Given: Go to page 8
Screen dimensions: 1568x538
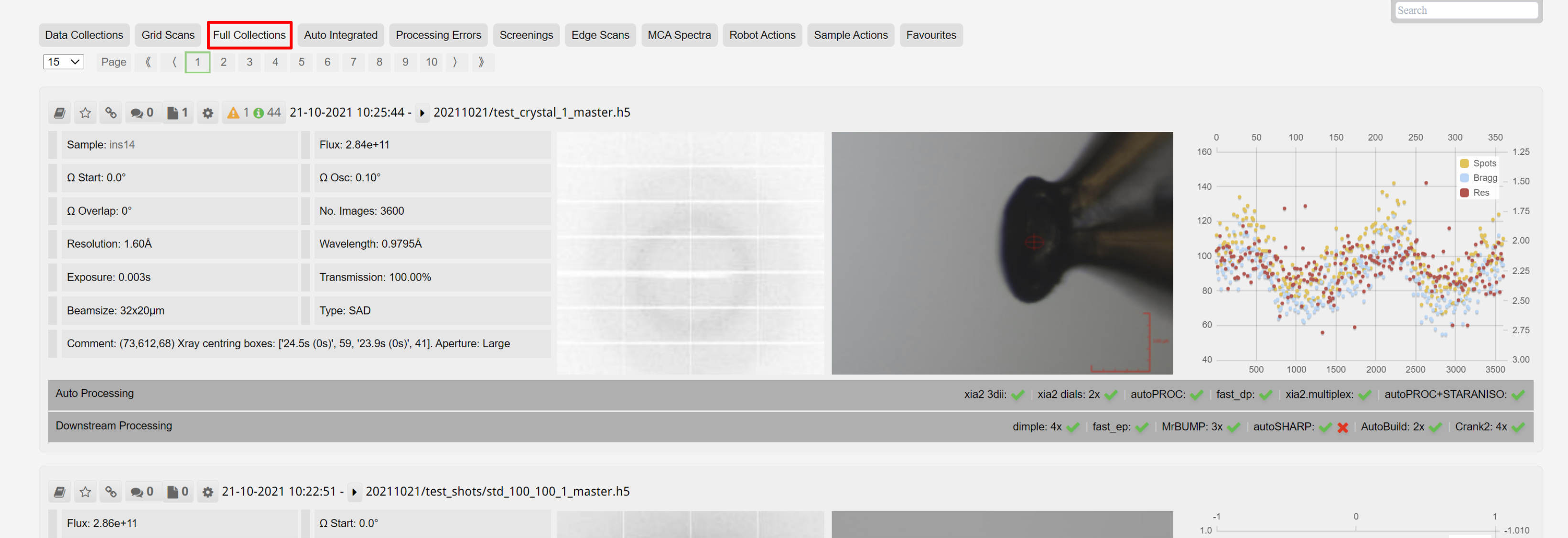Looking at the screenshot, I should [379, 62].
